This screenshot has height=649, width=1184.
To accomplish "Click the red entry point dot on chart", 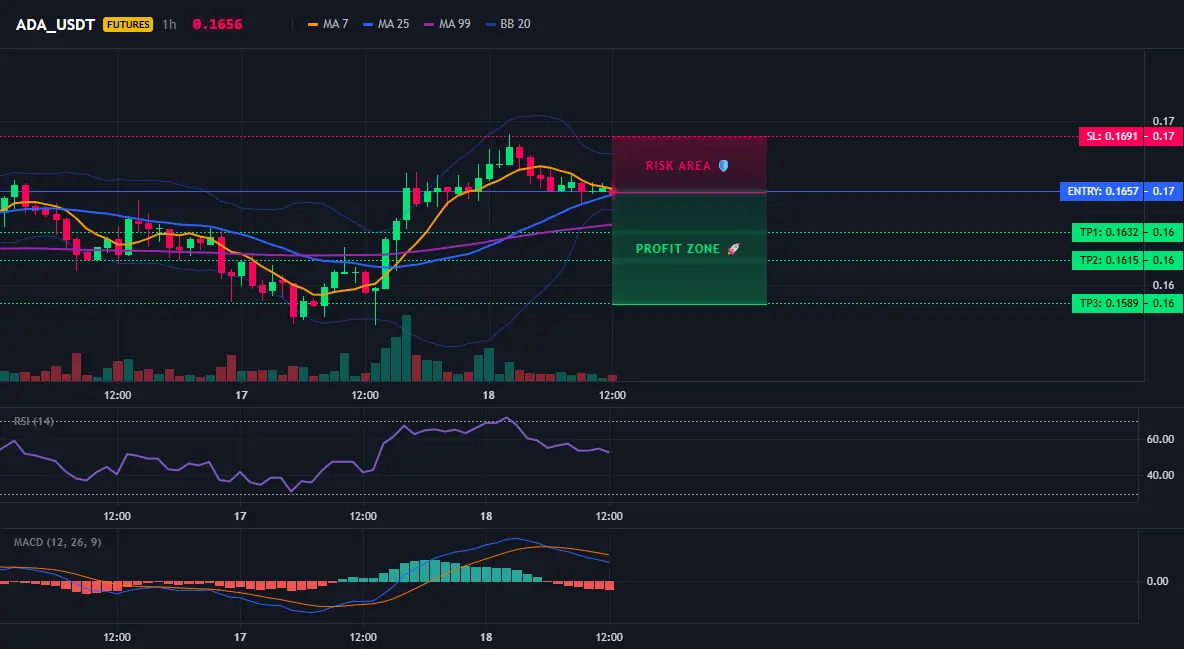I will 612,192.
